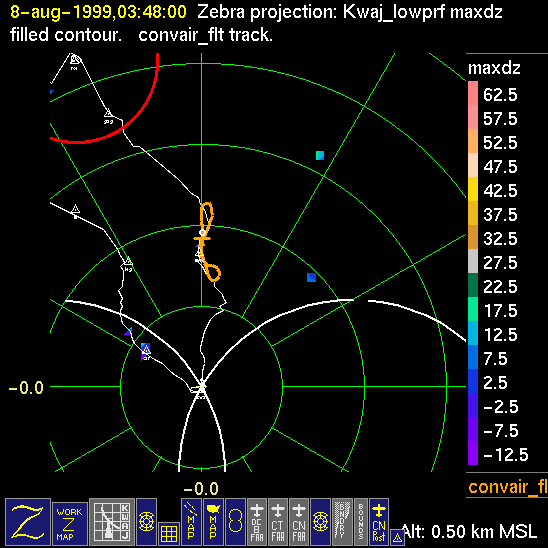Image resolution: width=548 pixels, height=548 pixels.
Task: Click the radar-ring icon next to CN FAA
Action: pyautogui.click(x=320, y=522)
